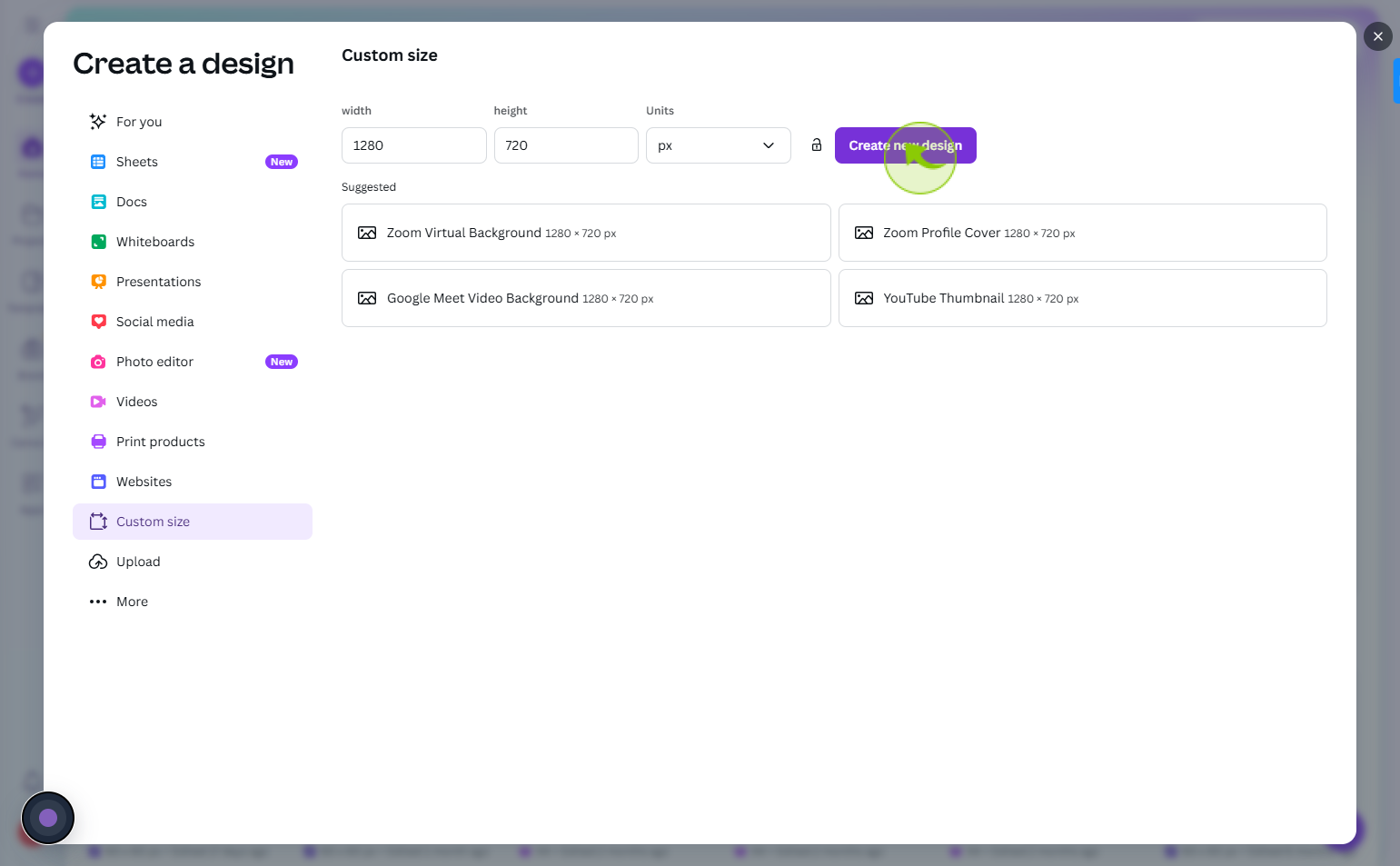Click the Photo editor camera icon
This screenshot has height=866, width=1400.
[98, 362]
